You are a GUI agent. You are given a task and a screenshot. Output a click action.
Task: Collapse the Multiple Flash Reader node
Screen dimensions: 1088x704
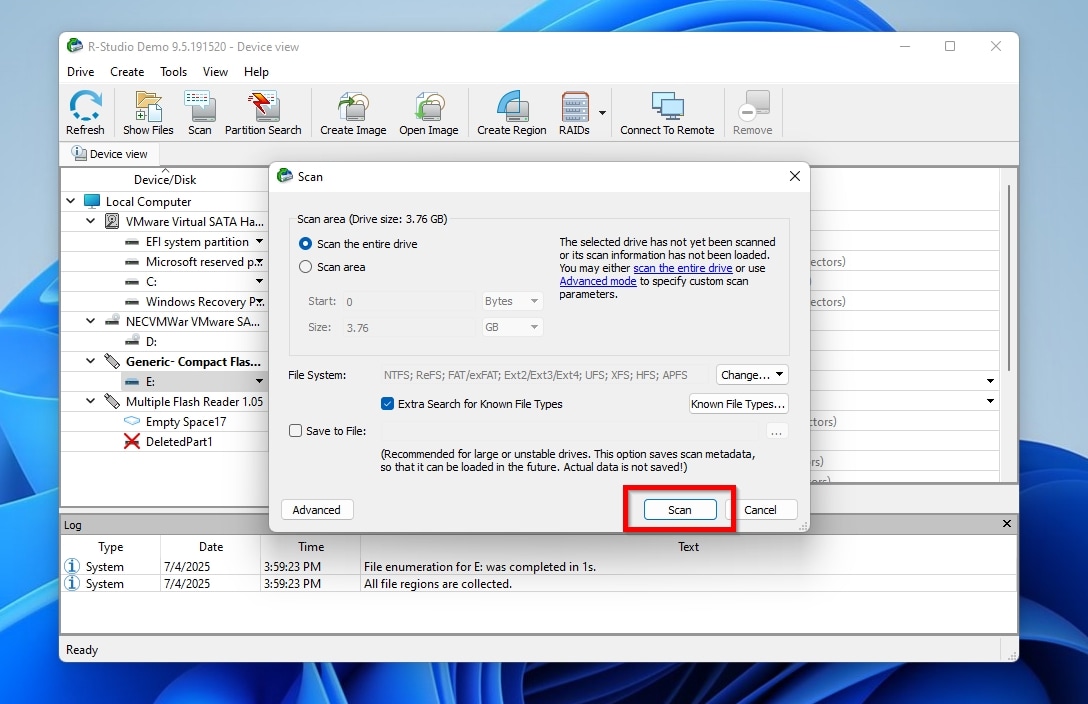click(x=91, y=402)
